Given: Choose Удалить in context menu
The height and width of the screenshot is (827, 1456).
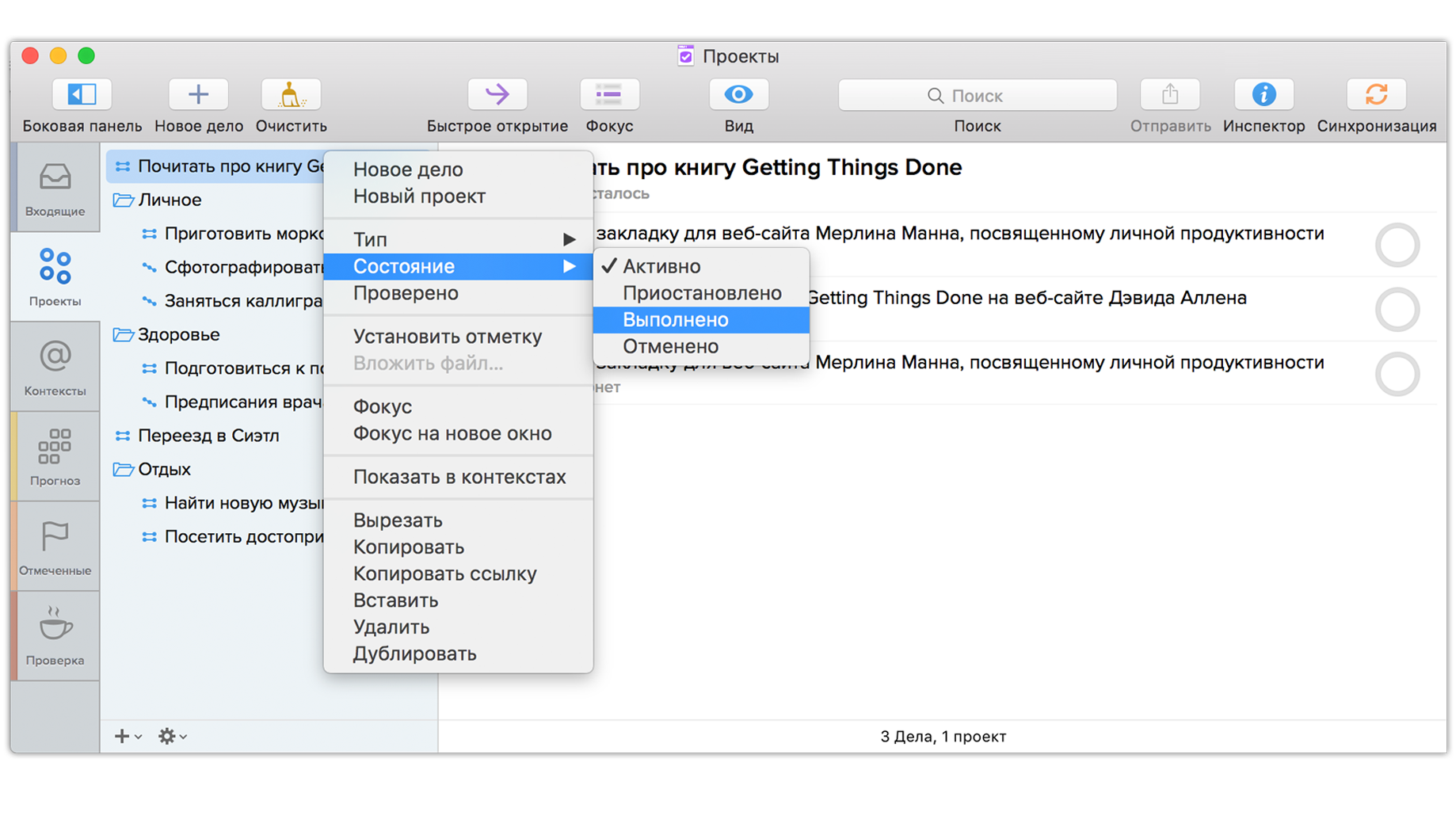Looking at the screenshot, I should tap(458, 627).
